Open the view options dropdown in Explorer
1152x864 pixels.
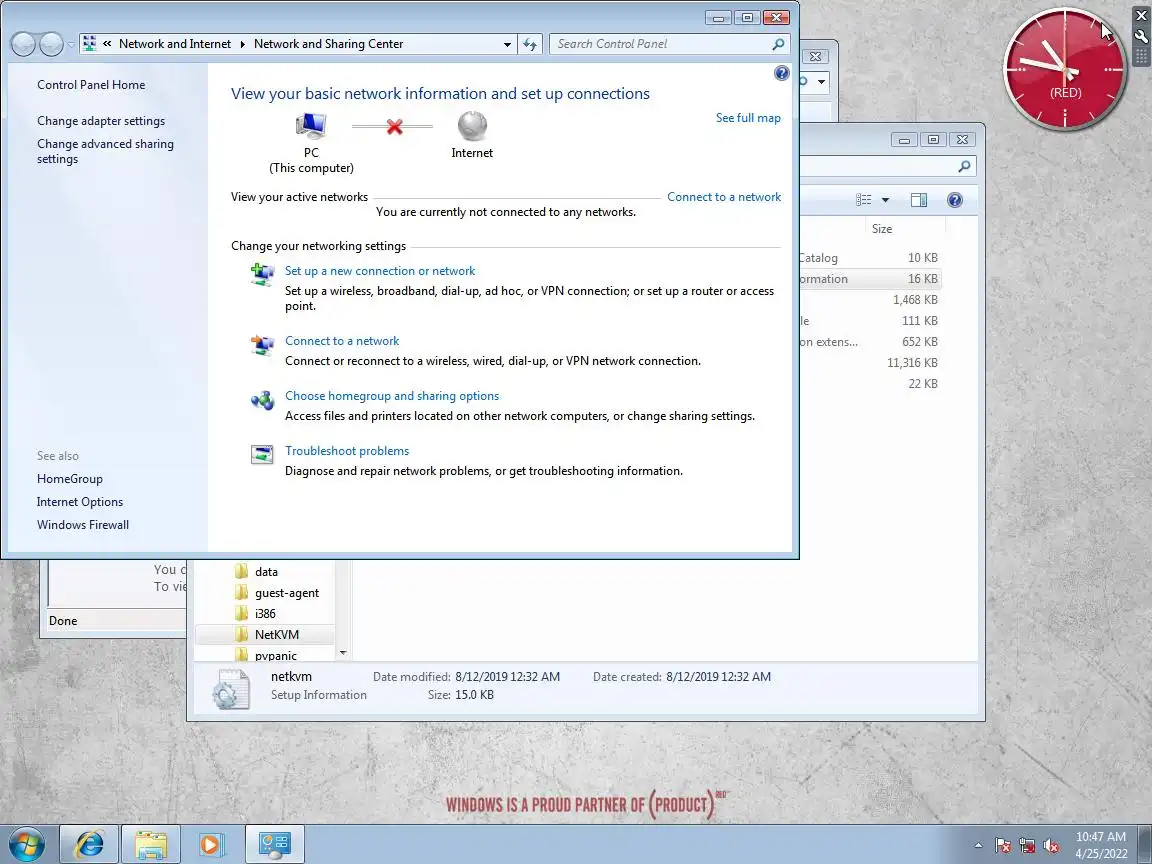[x=885, y=200]
